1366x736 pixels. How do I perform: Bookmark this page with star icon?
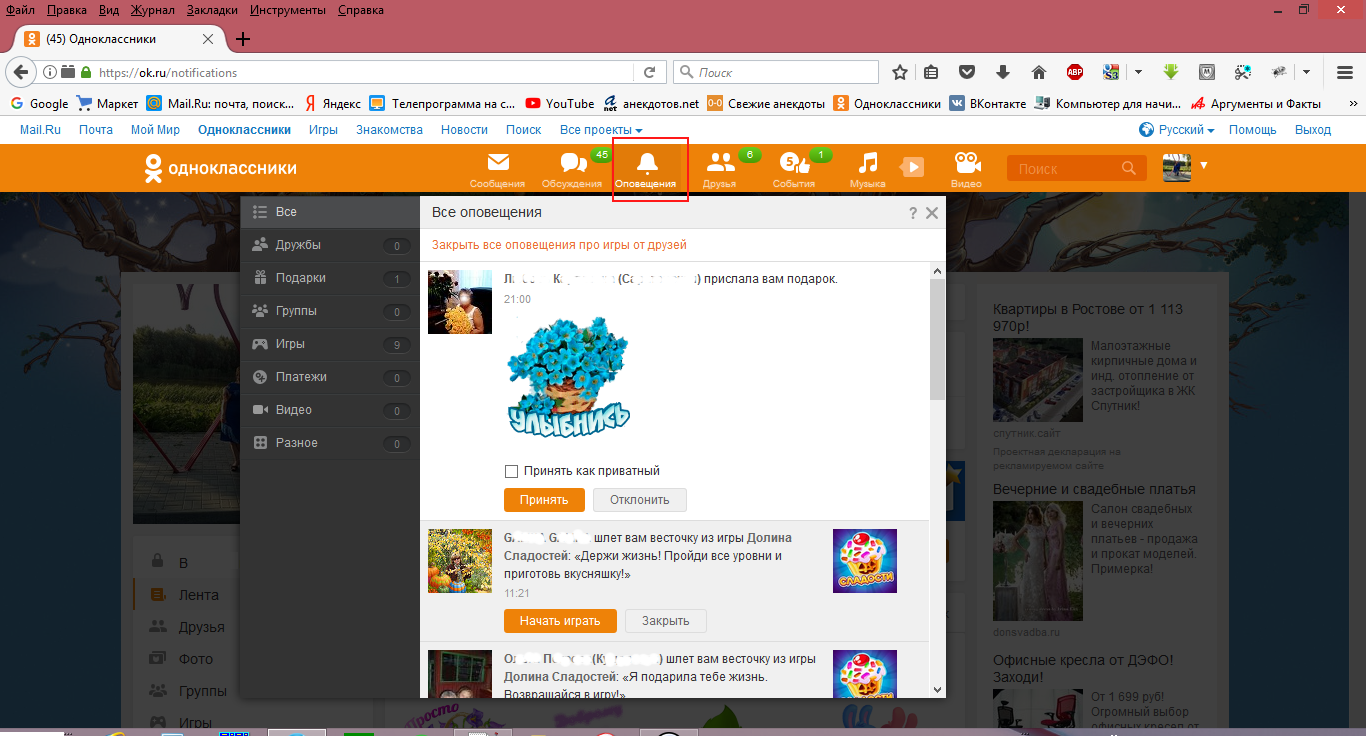900,72
